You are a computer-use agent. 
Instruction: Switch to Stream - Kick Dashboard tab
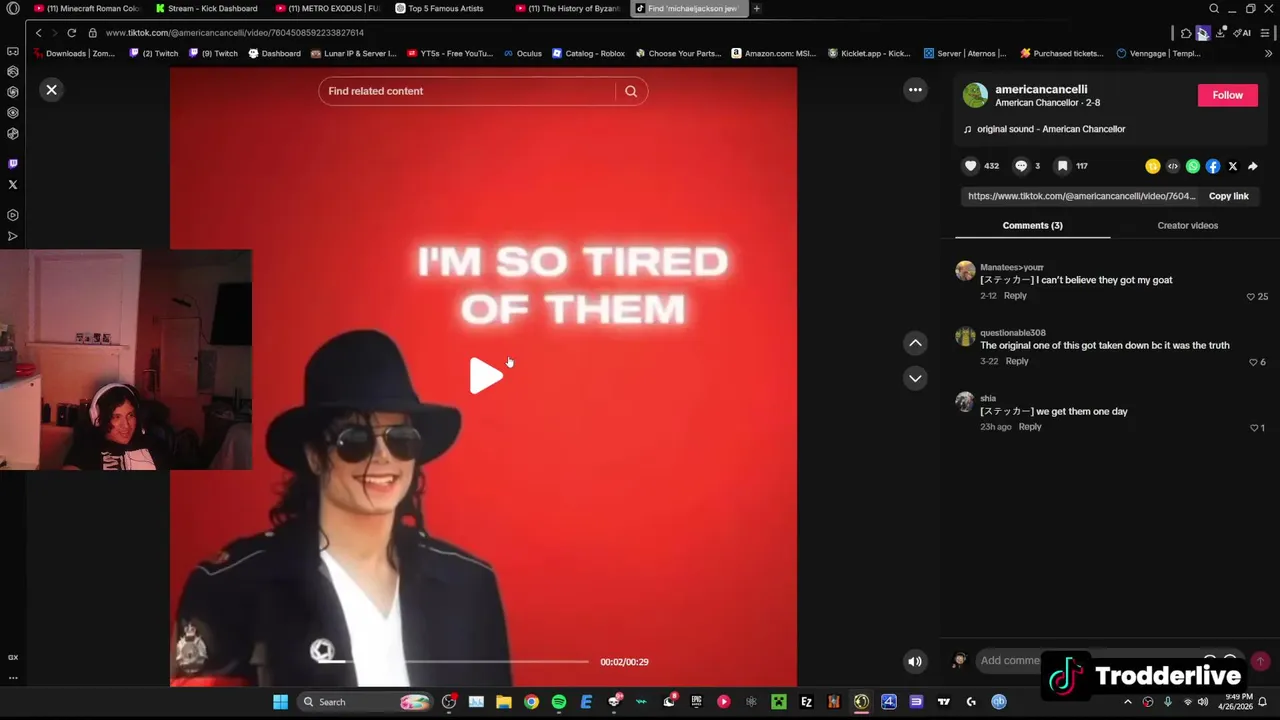coord(207,8)
